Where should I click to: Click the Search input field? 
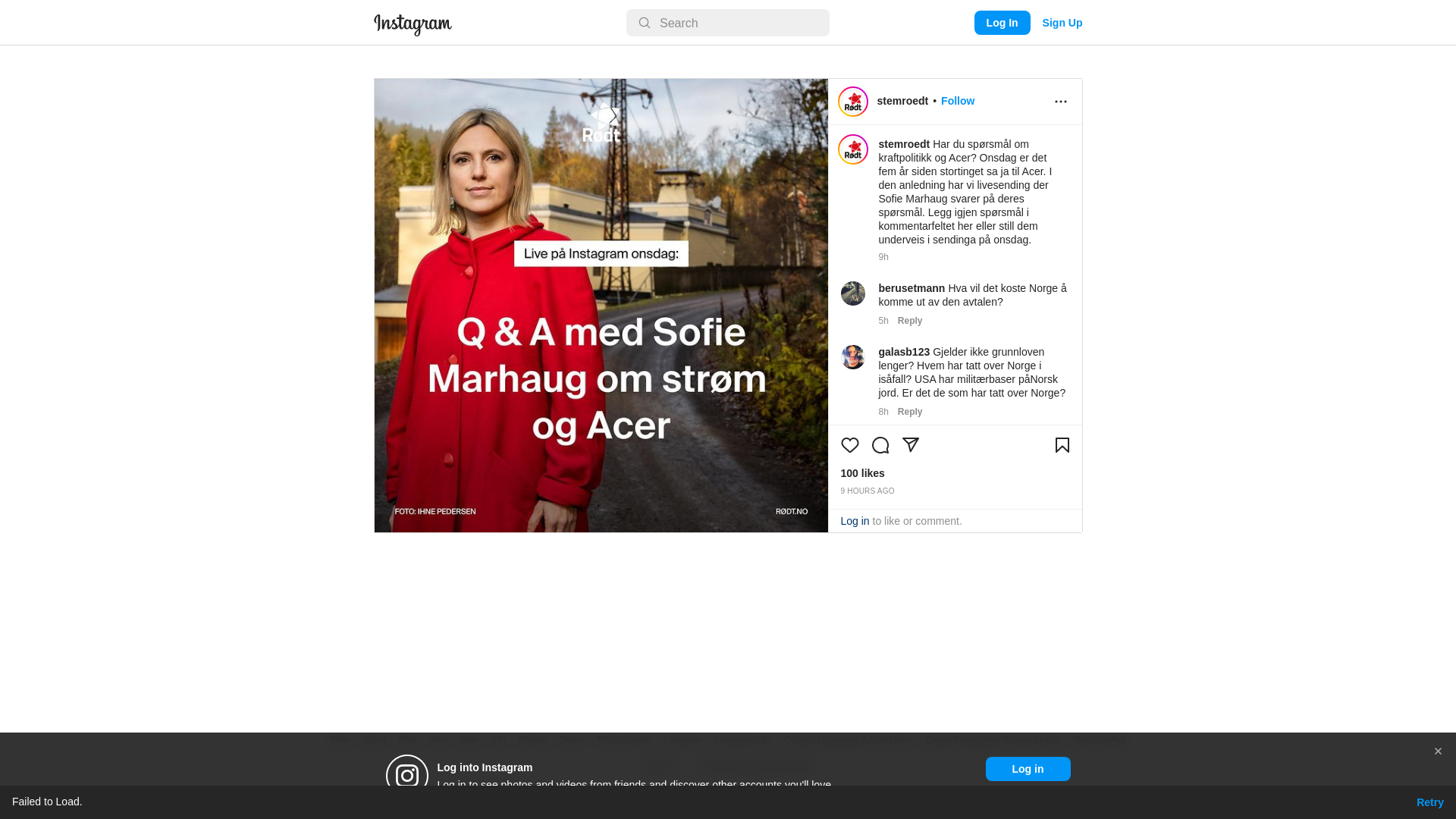[x=728, y=23]
